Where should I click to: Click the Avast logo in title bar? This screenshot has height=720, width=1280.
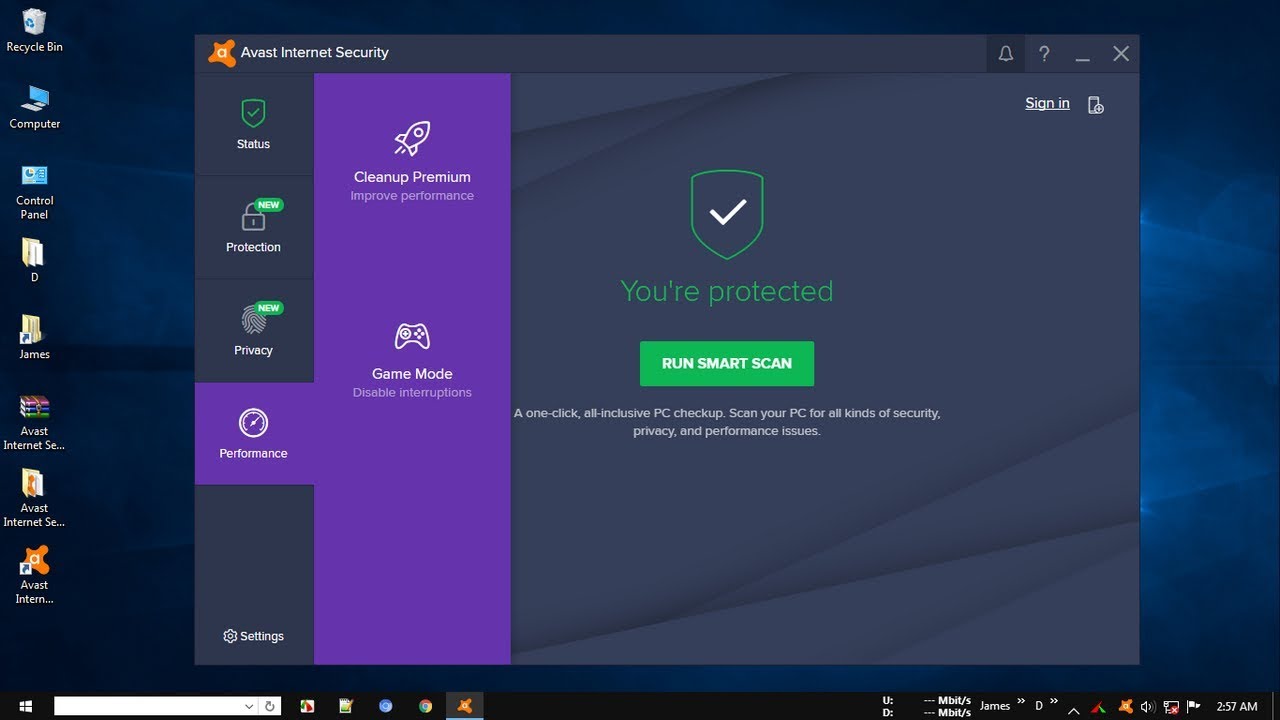[x=222, y=53]
